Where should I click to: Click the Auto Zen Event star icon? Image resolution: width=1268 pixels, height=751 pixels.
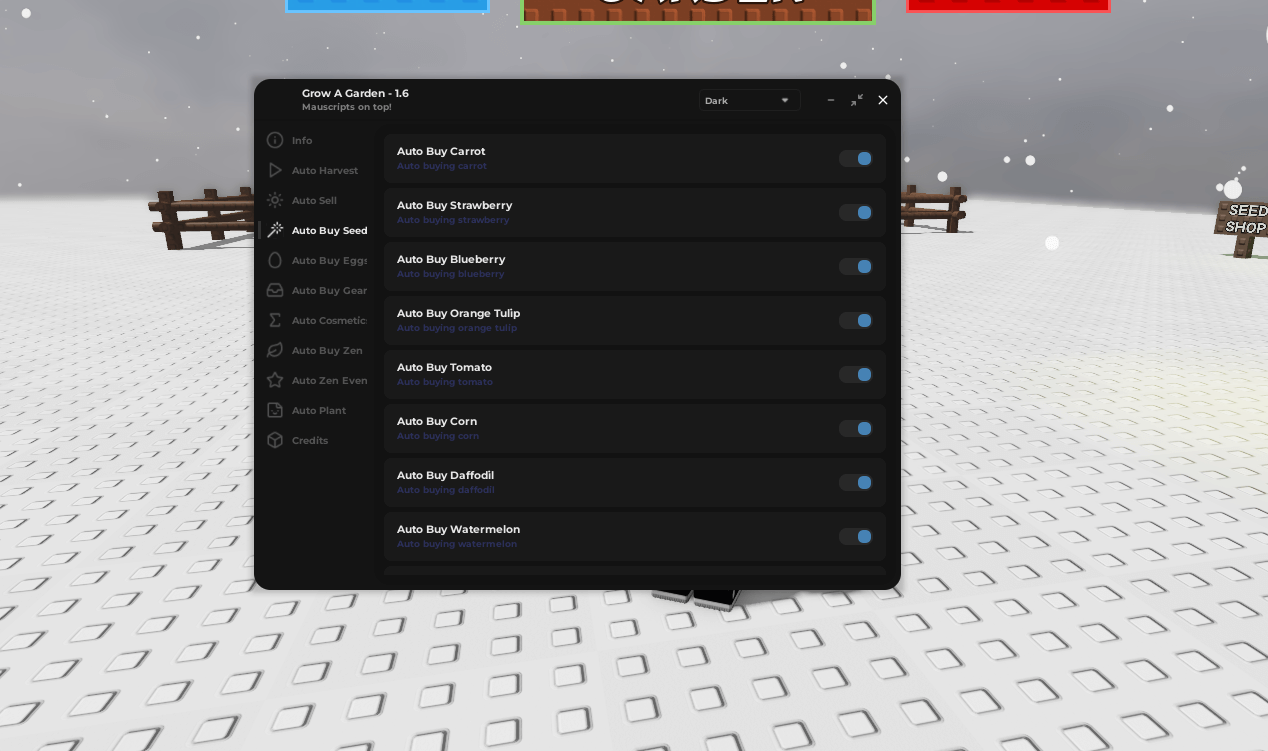(275, 380)
